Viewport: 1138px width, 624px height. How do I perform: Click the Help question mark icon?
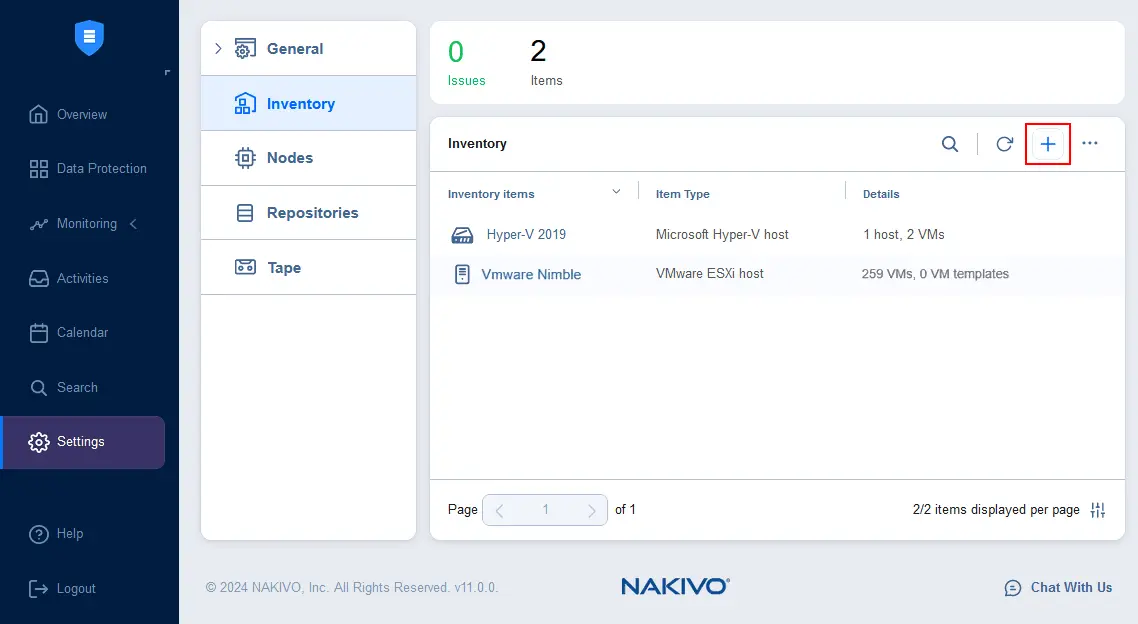38,534
